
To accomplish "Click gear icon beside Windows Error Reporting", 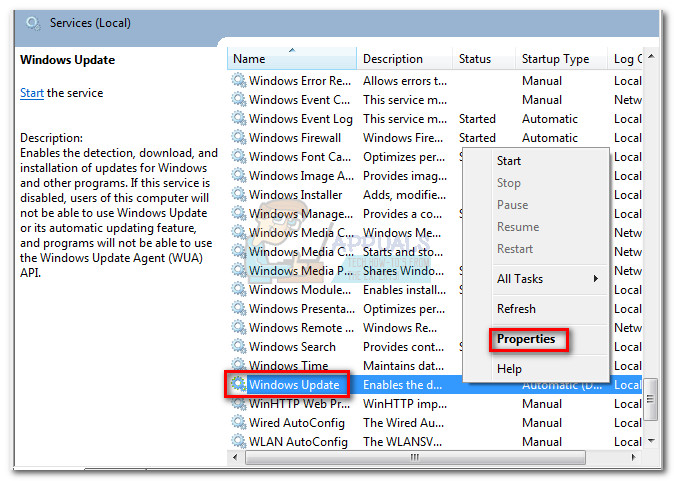I will click(x=239, y=80).
